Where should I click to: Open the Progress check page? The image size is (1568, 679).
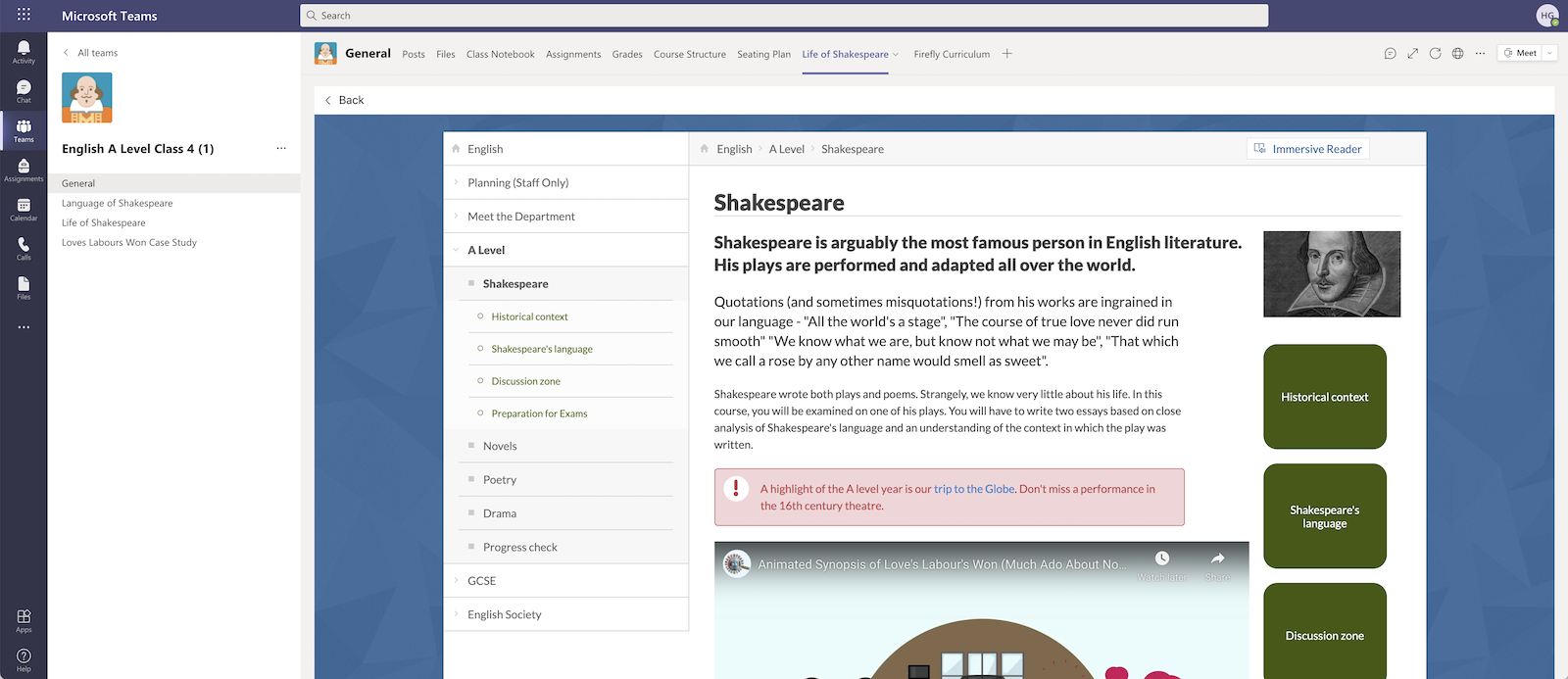519,548
